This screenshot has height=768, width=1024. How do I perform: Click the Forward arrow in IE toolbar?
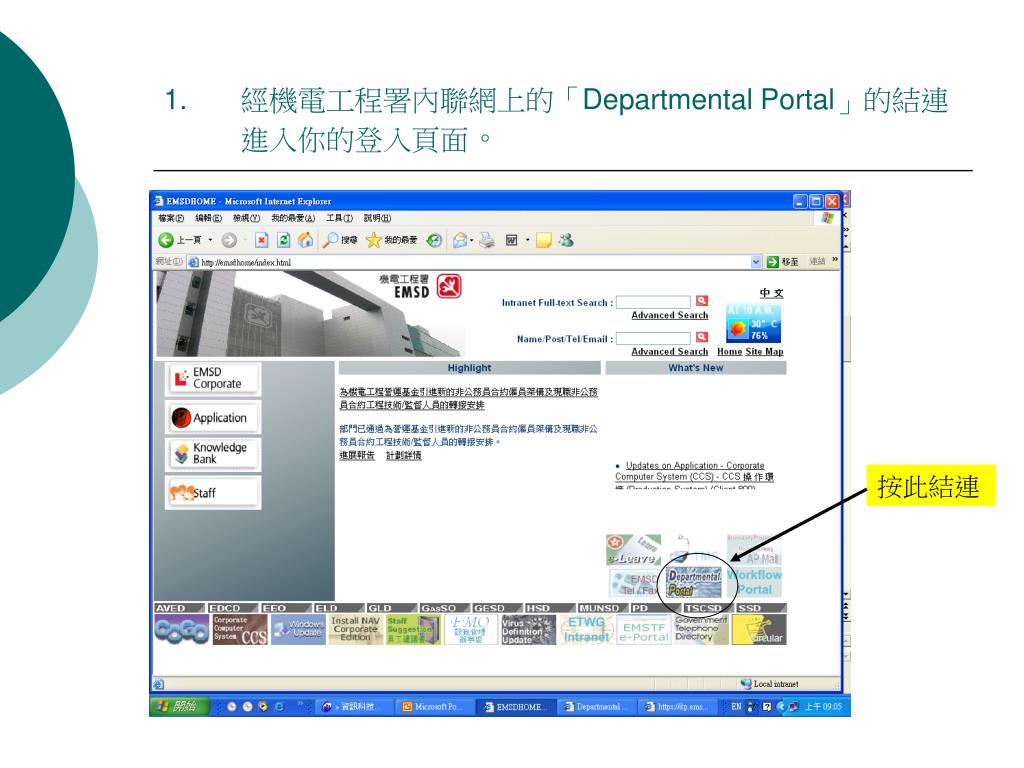point(229,240)
